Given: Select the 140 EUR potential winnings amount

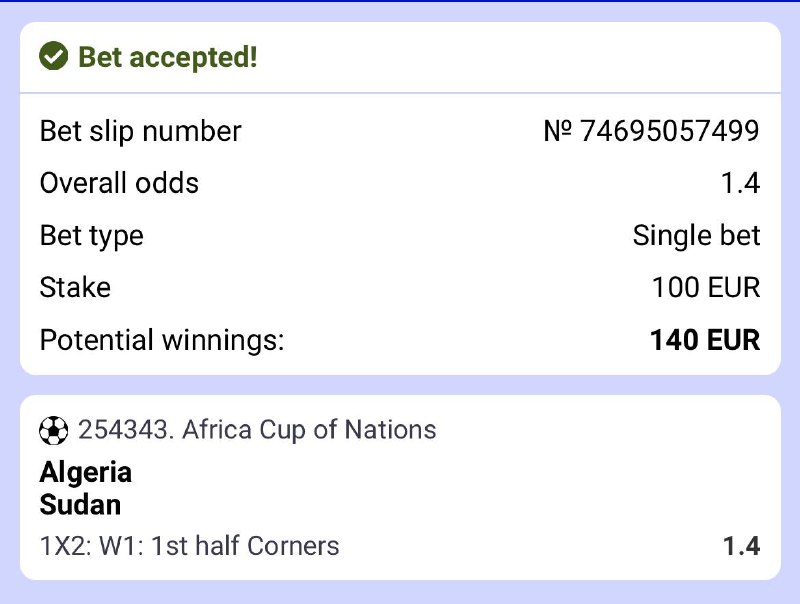Looking at the screenshot, I should [x=704, y=340].
